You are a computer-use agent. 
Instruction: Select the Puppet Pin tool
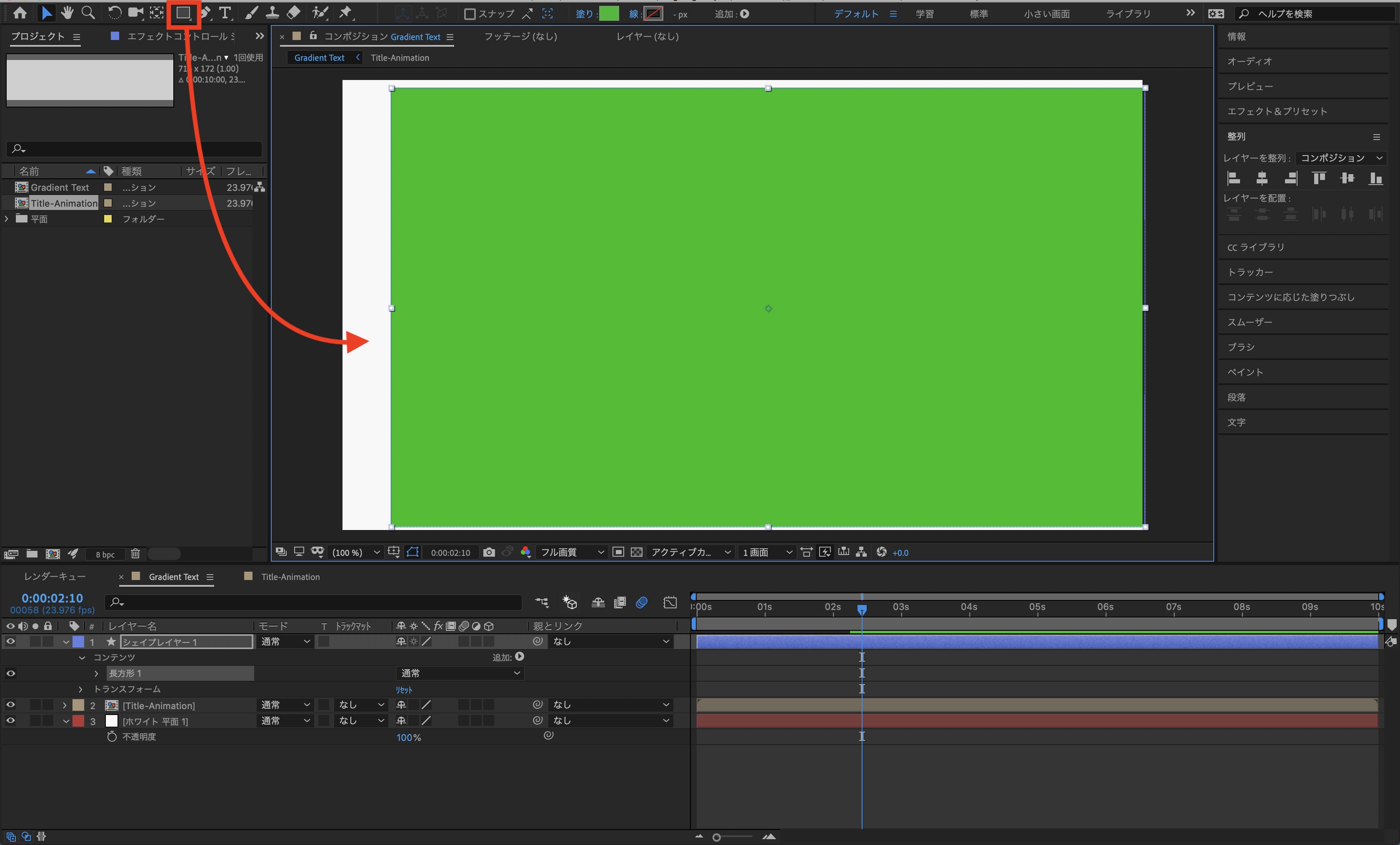(345, 13)
